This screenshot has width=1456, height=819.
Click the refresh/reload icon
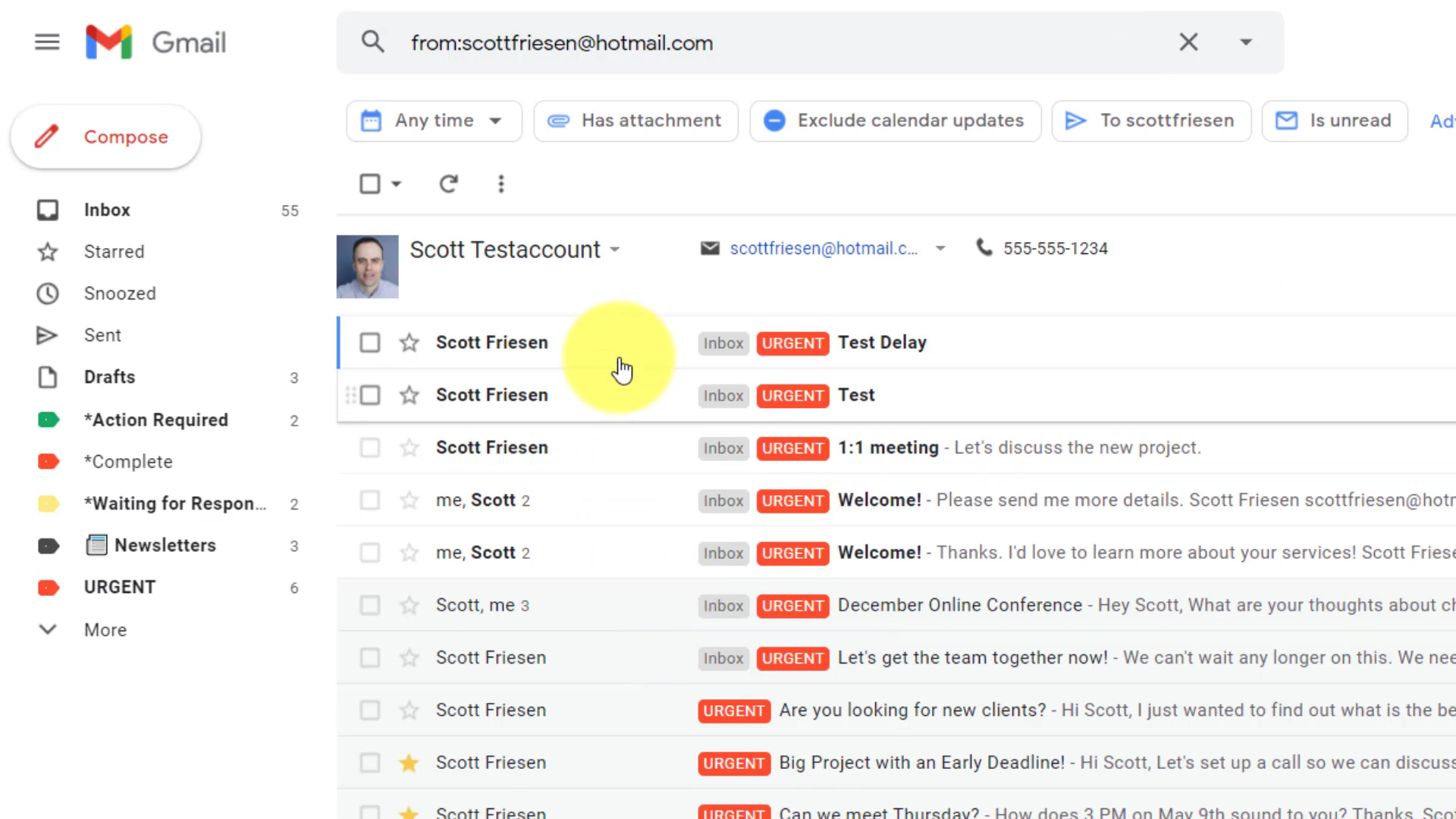(448, 183)
